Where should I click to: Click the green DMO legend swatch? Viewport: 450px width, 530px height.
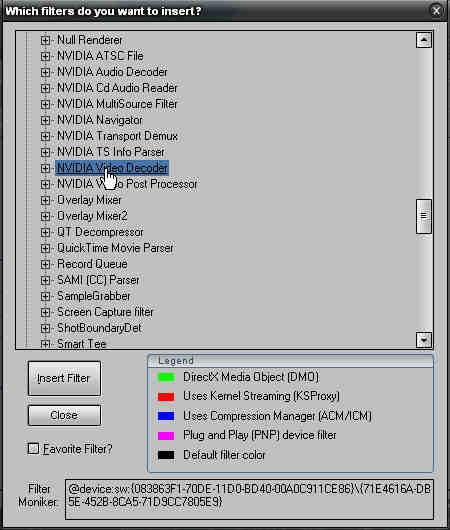point(166,377)
